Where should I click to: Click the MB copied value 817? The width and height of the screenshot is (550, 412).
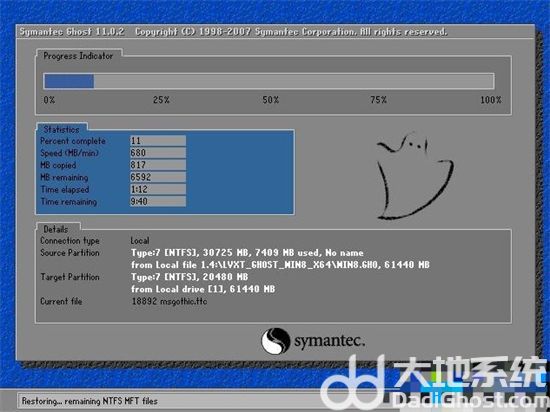click(x=158, y=165)
